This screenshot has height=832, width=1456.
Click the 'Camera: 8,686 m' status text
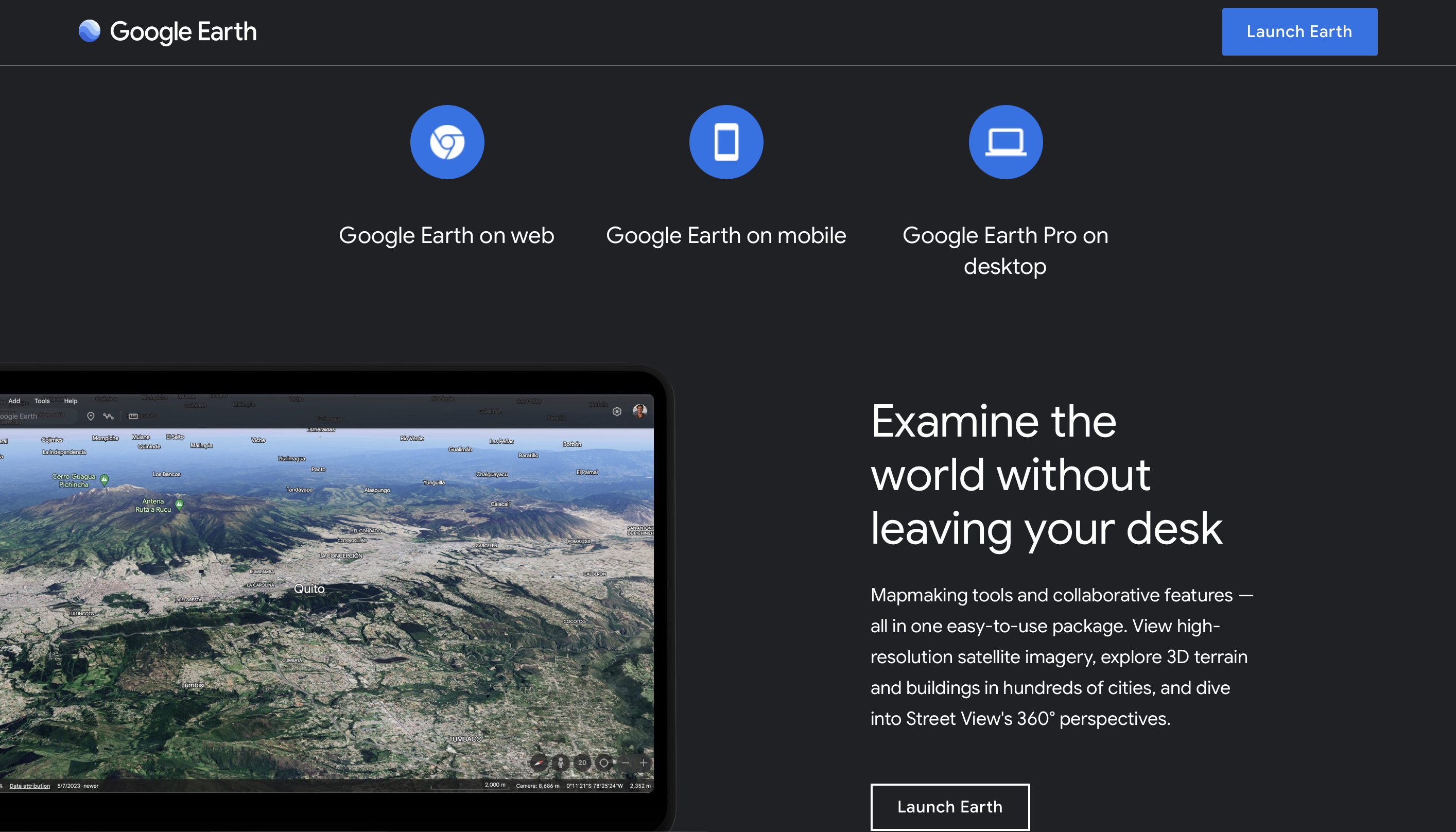click(538, 786)
